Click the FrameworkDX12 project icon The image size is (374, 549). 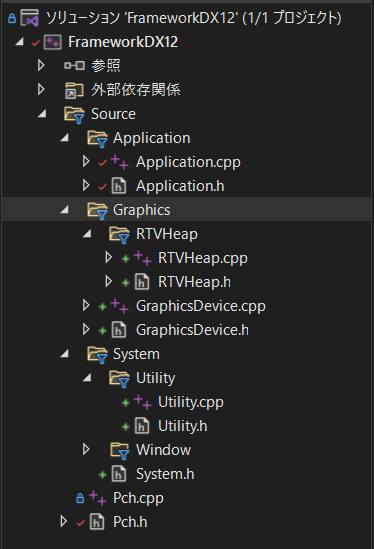(x=53, y=42)
